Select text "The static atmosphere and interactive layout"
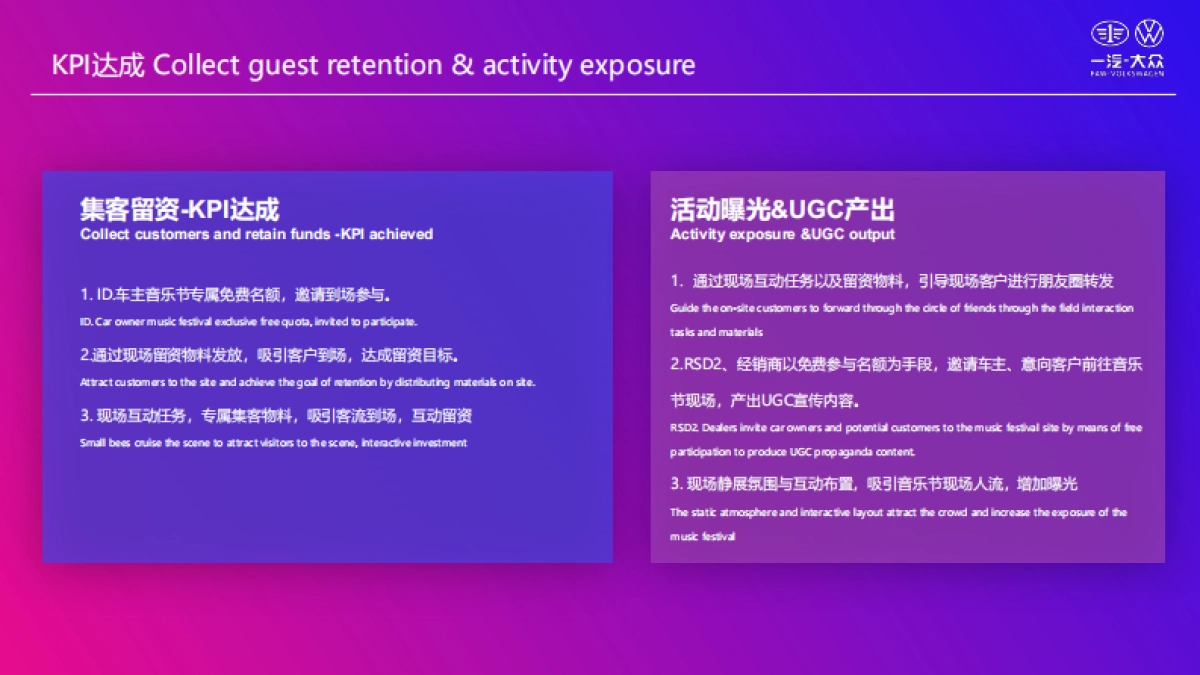This screenshot has width=1200, height=675. 898,512
